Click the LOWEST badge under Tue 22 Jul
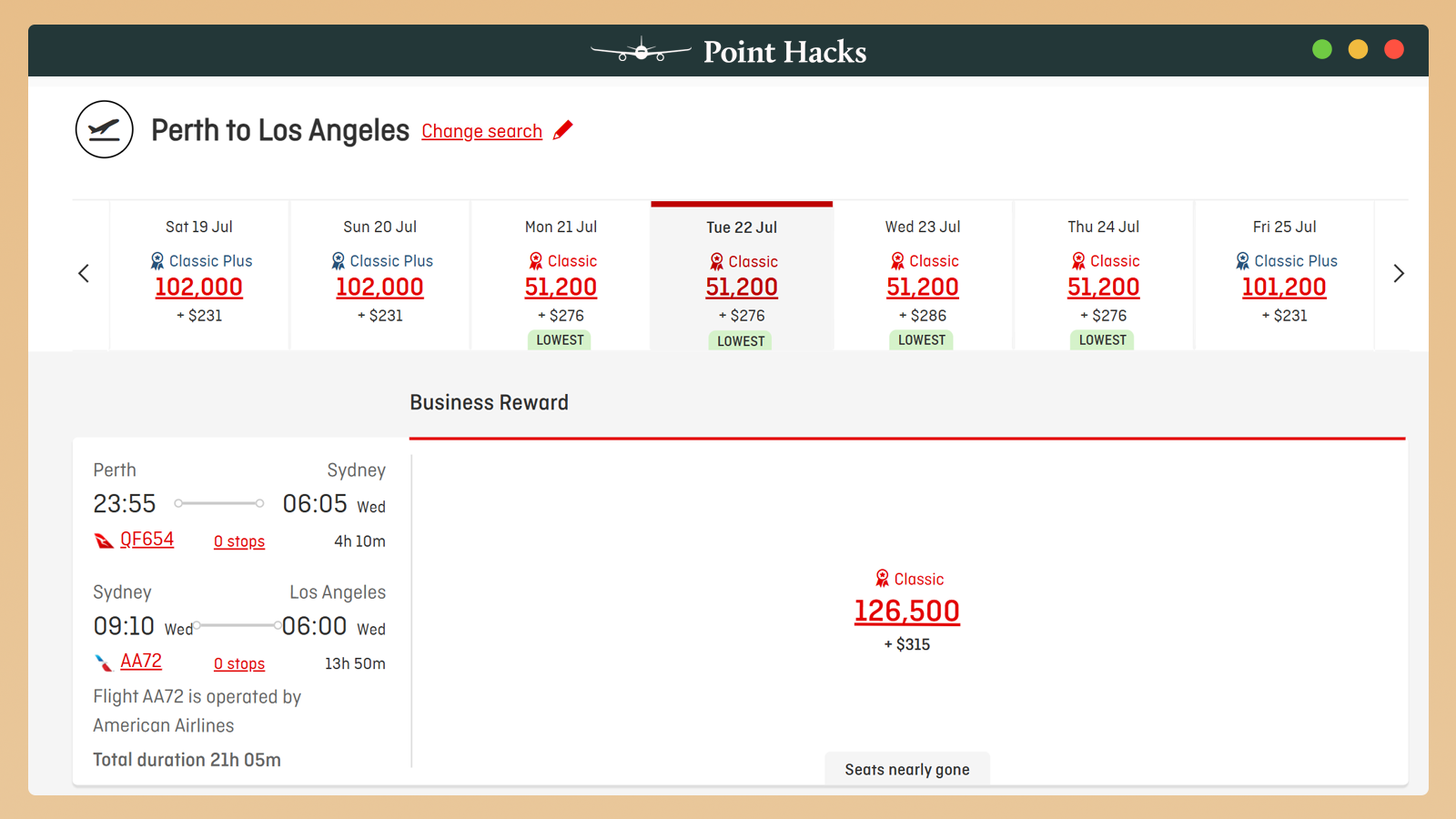The image size is (1456, 819). 741,341
